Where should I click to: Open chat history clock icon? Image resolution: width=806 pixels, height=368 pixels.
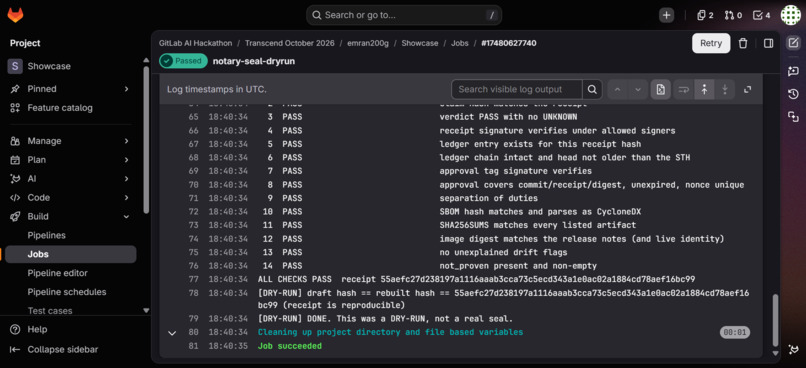click(x=793, y=94)
